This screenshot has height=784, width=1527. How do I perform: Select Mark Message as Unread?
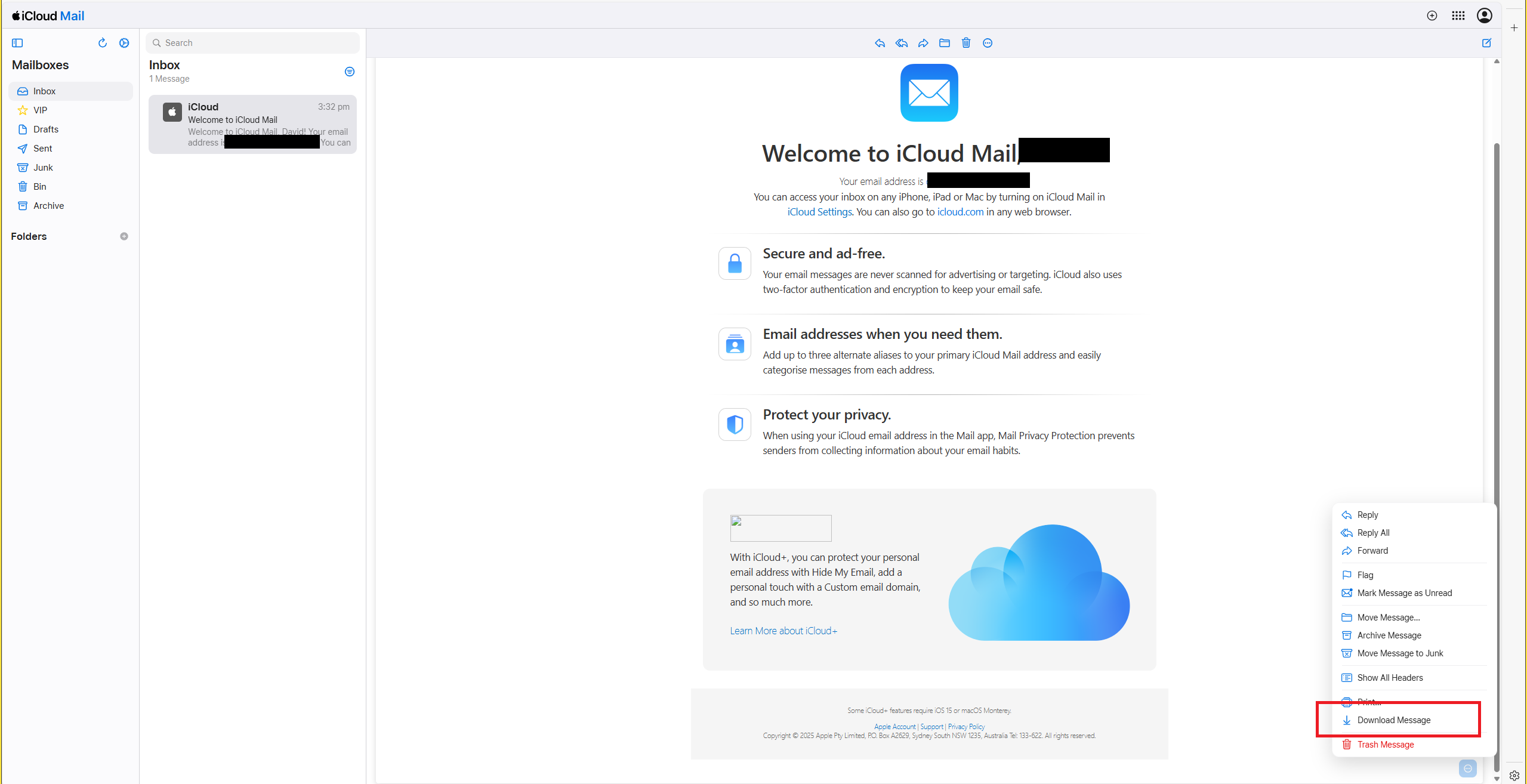click(x=1414, y=593)
